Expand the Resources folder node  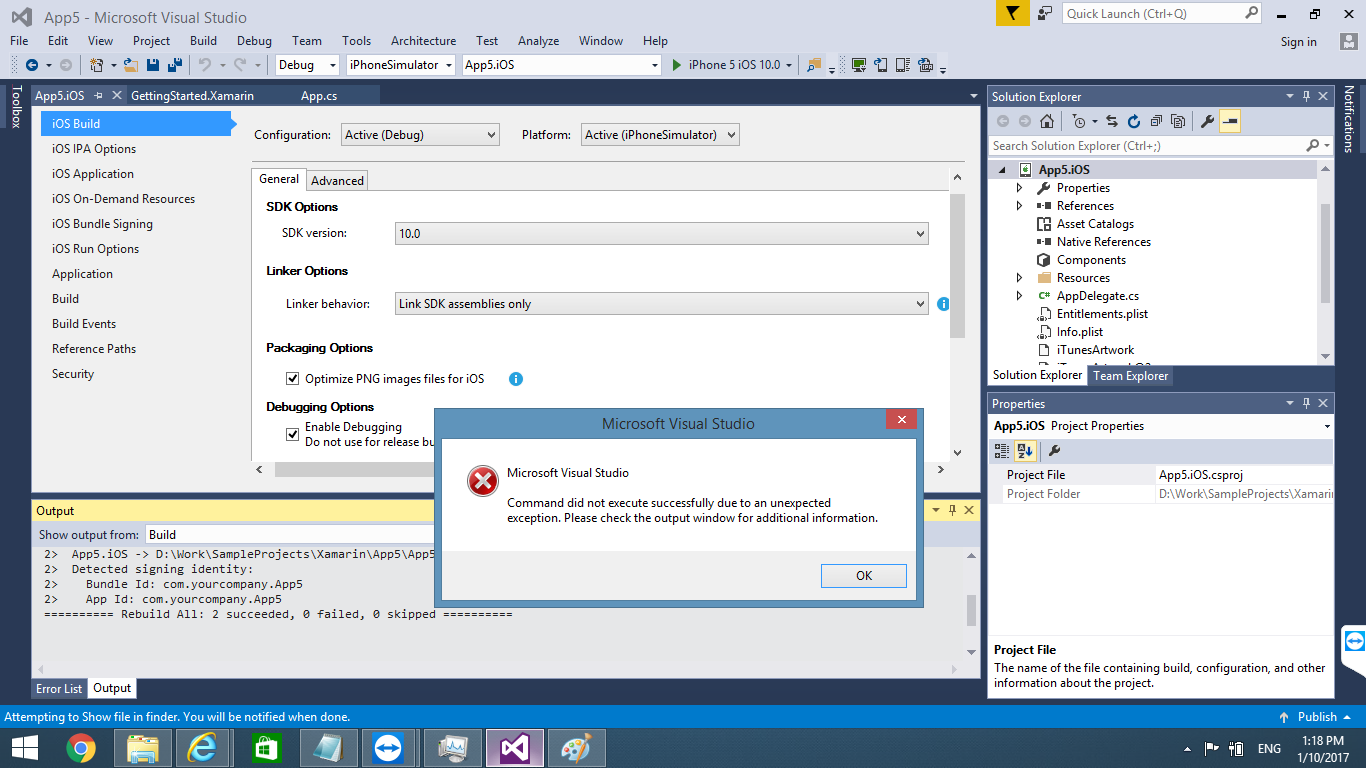[x=1019, y=278]
